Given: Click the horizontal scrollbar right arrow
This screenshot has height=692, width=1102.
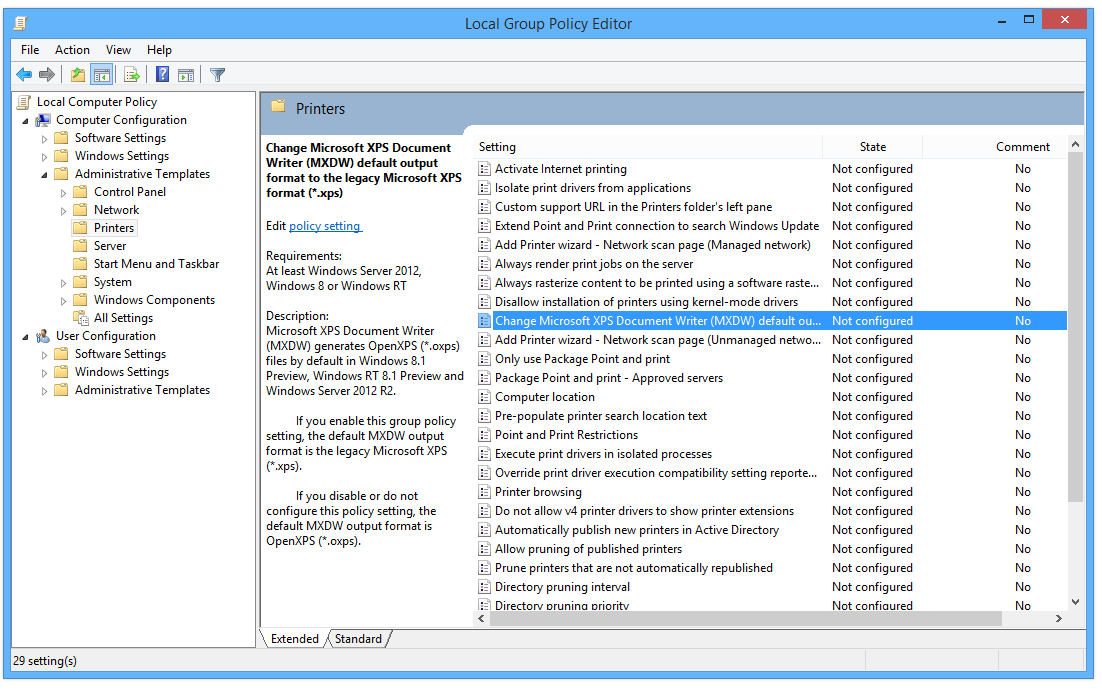Looking at the screenshot, I should [x=1058, y=619].
